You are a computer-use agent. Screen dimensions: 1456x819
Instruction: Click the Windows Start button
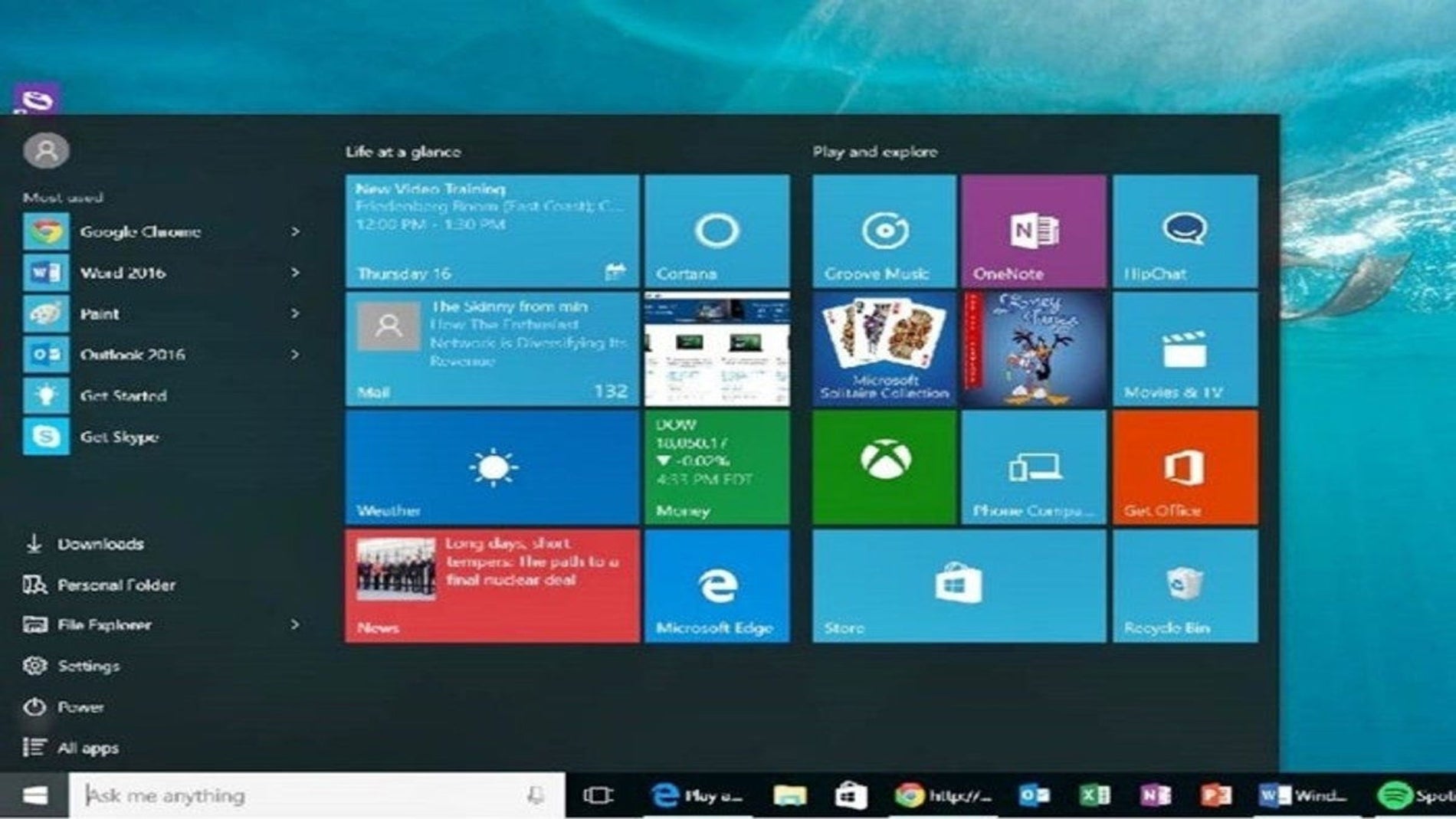34,795
